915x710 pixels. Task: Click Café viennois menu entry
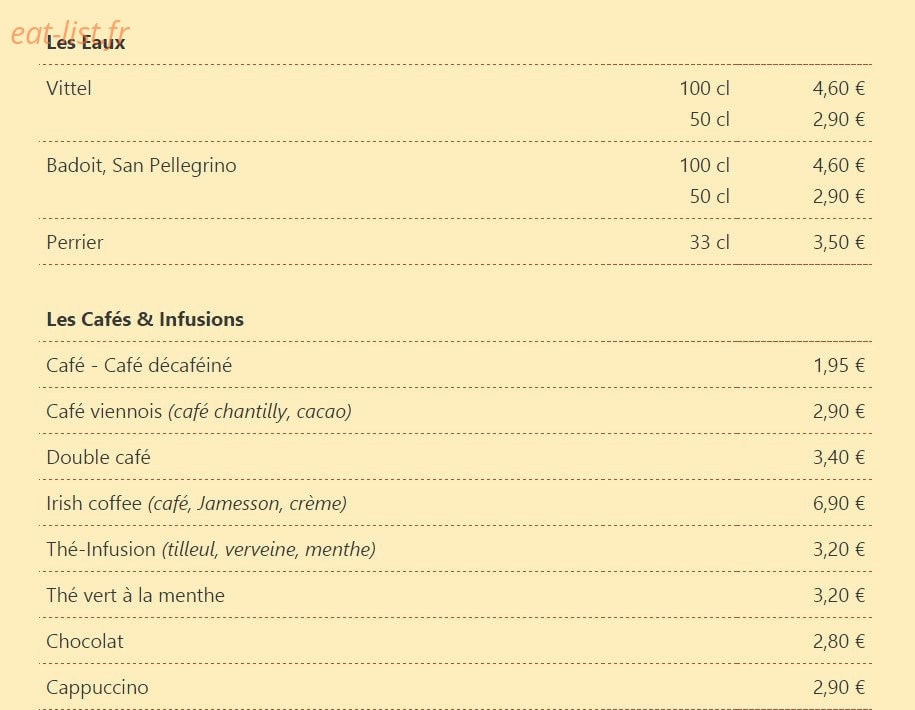tap(199, 411)
